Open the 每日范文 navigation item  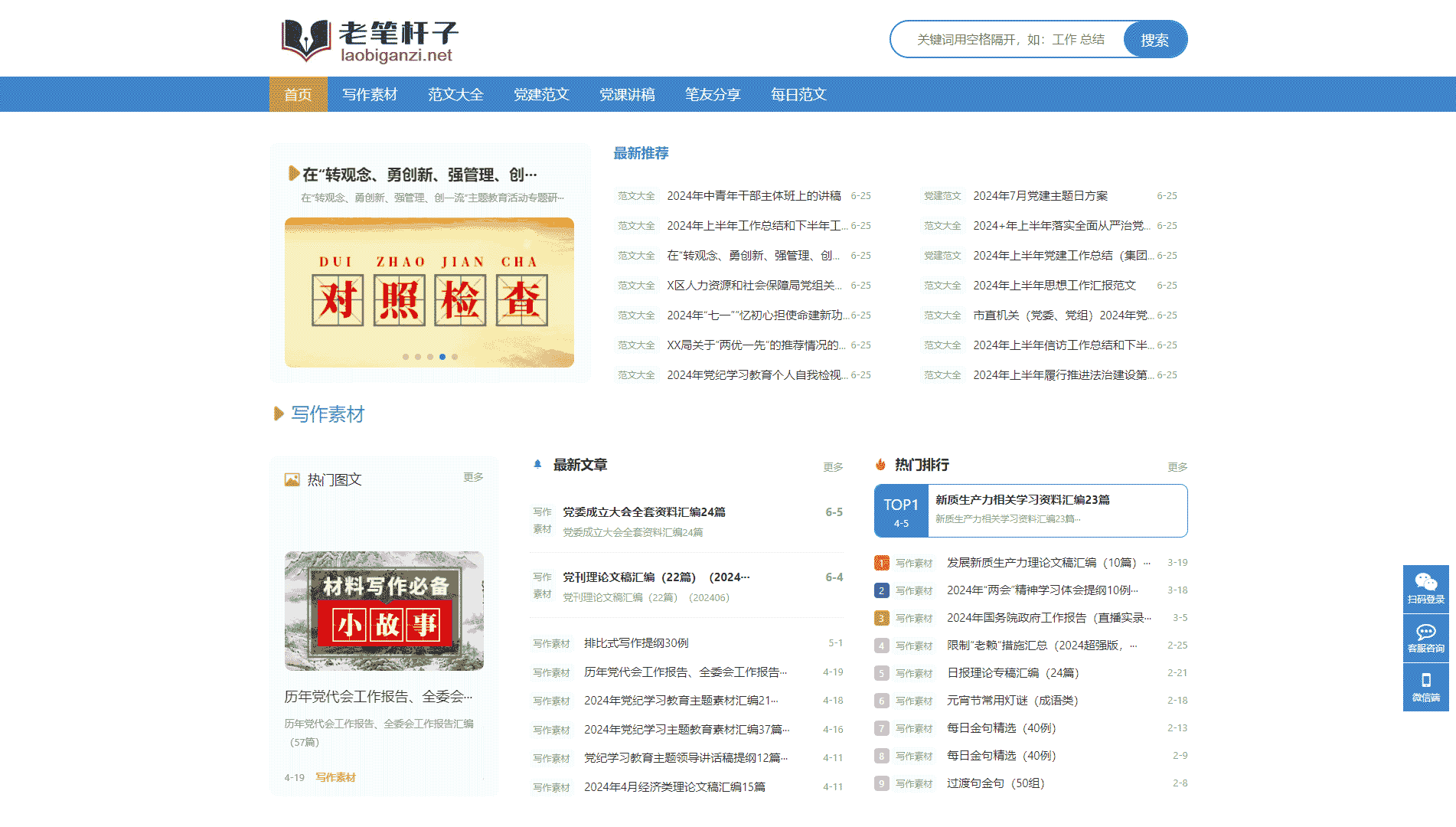tap(798, 94)
